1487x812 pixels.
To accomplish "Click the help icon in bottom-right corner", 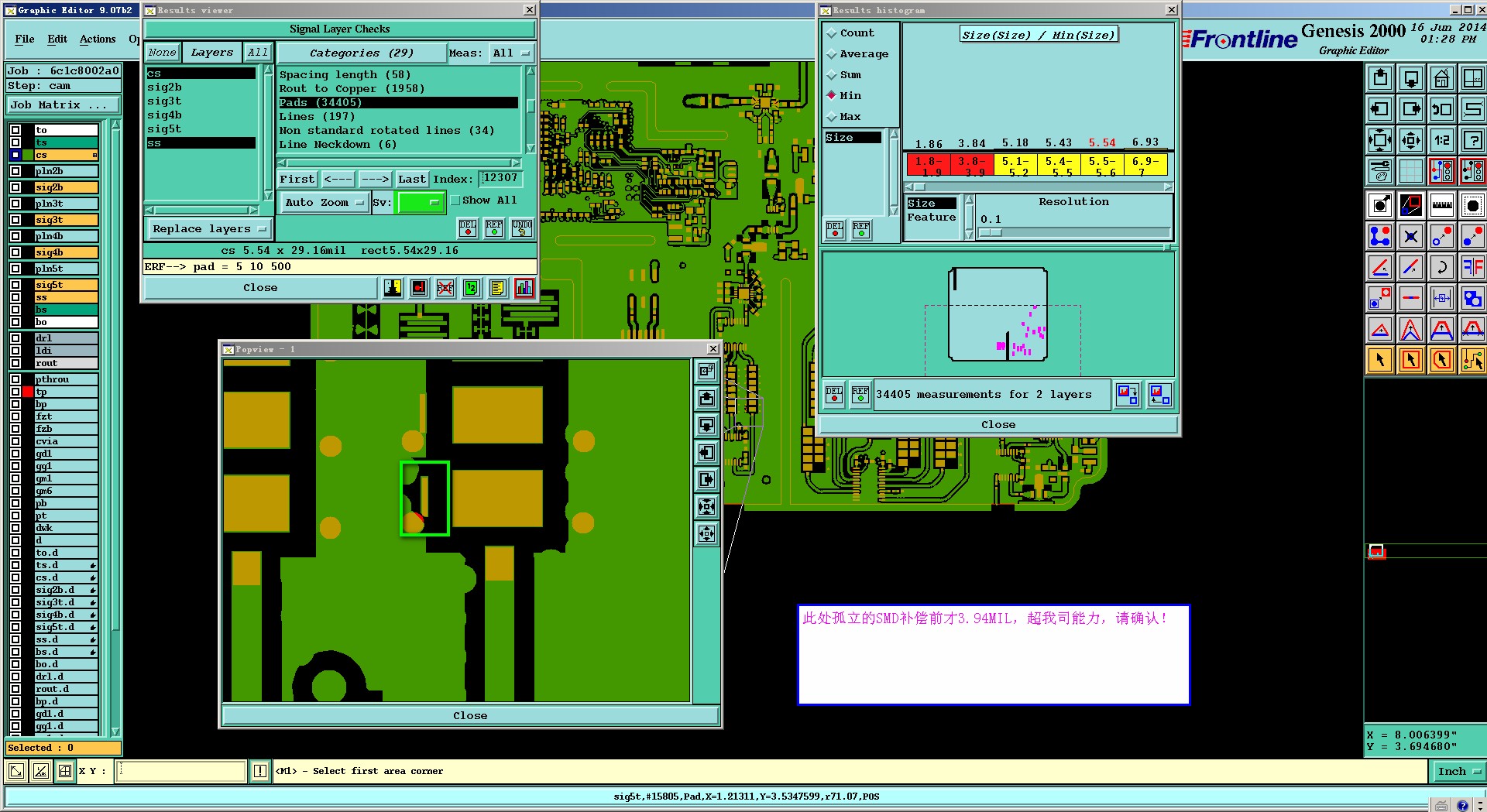I will point(1461,805).
